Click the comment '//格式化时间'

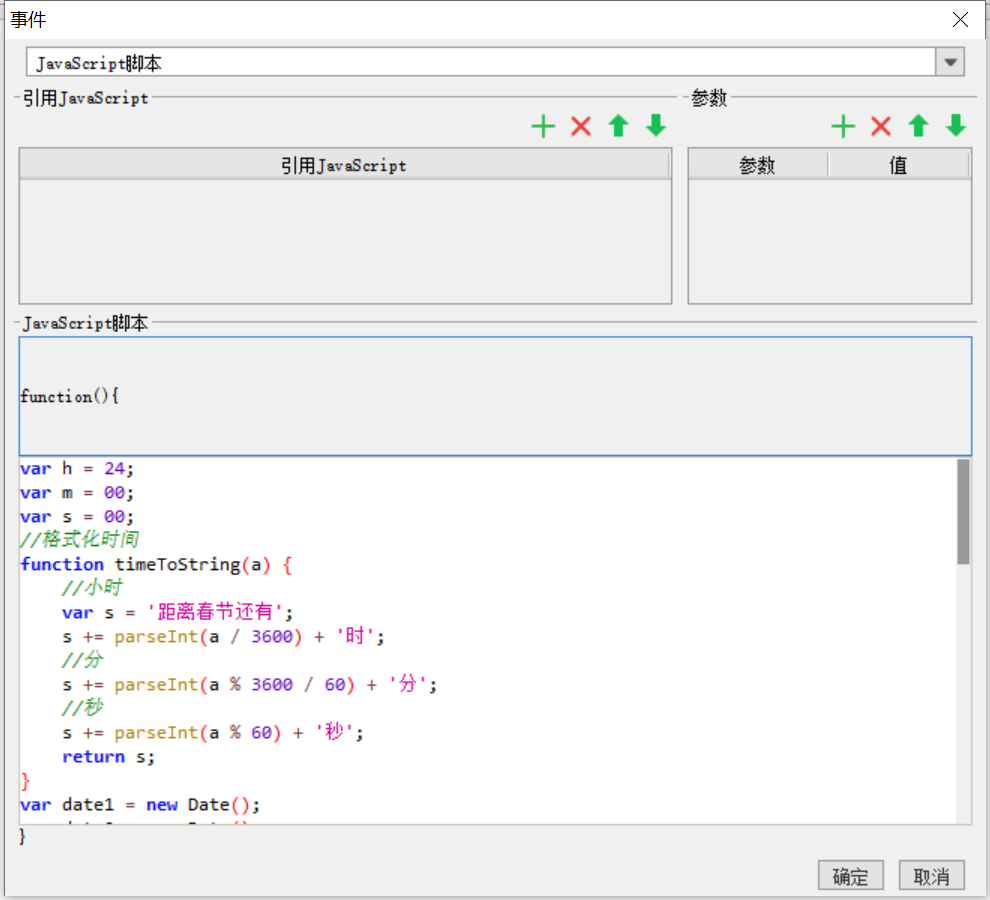click(80, 540)
